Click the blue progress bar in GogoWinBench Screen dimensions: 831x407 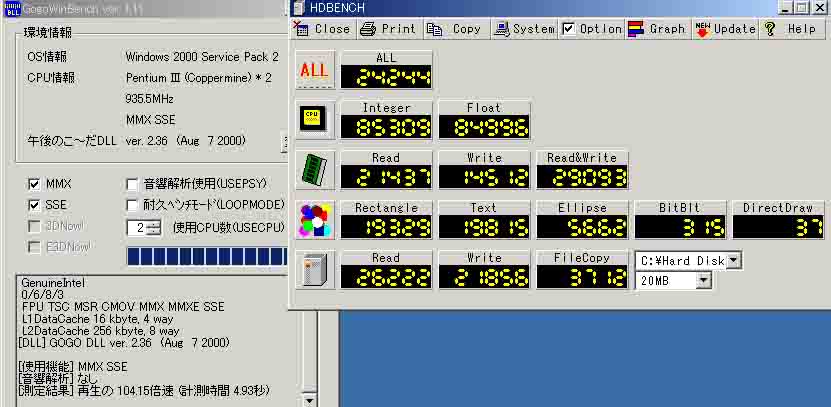[x=207, y=256]
